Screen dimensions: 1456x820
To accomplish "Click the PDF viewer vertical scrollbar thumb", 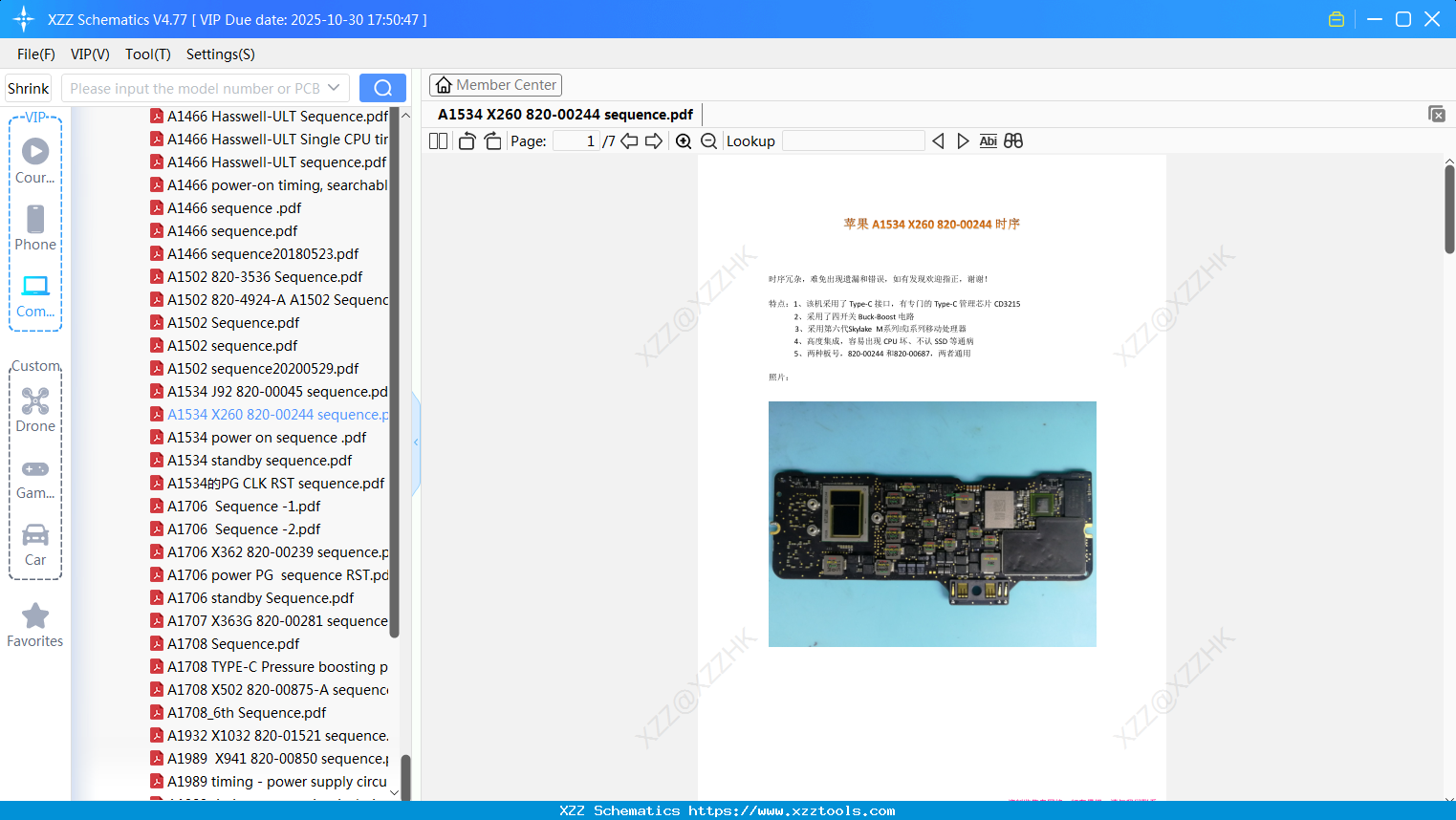I will 1449,208.
